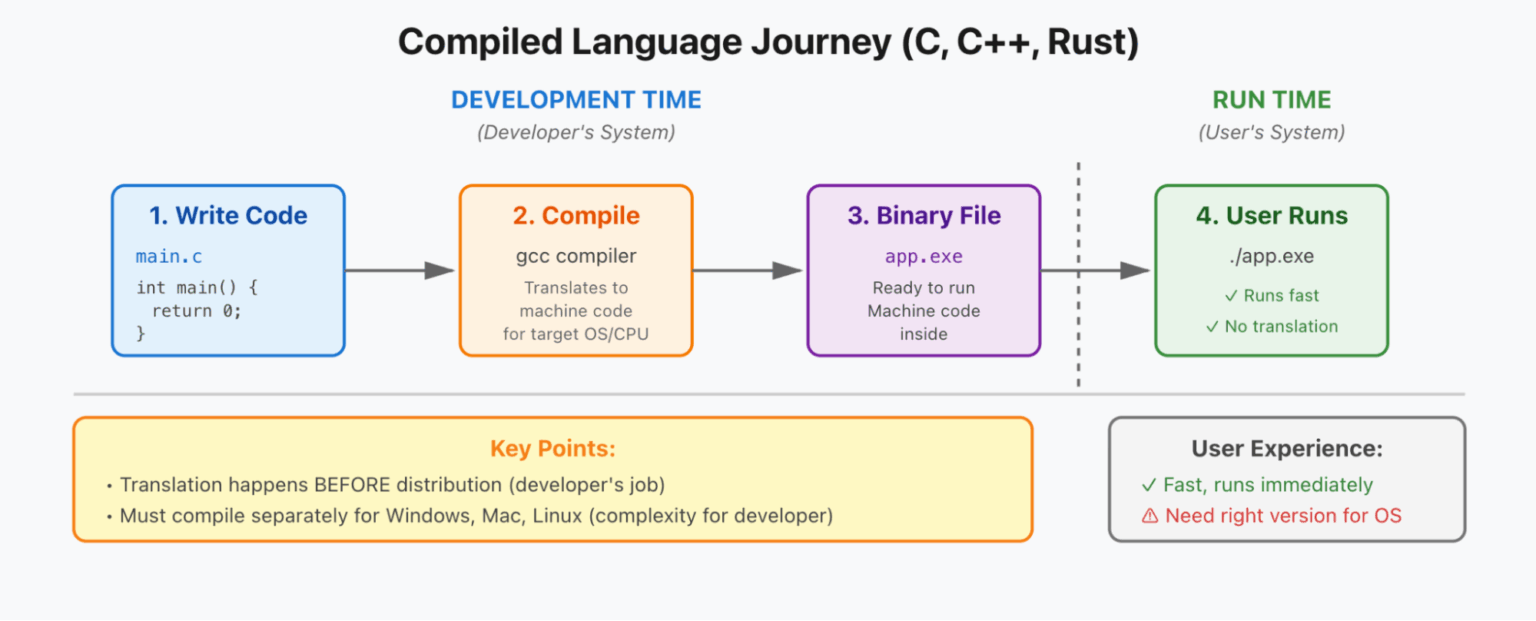Click the 'Key Points:' heading
The width and height of the screenshot is (1536, 621).
pos(552,449)
